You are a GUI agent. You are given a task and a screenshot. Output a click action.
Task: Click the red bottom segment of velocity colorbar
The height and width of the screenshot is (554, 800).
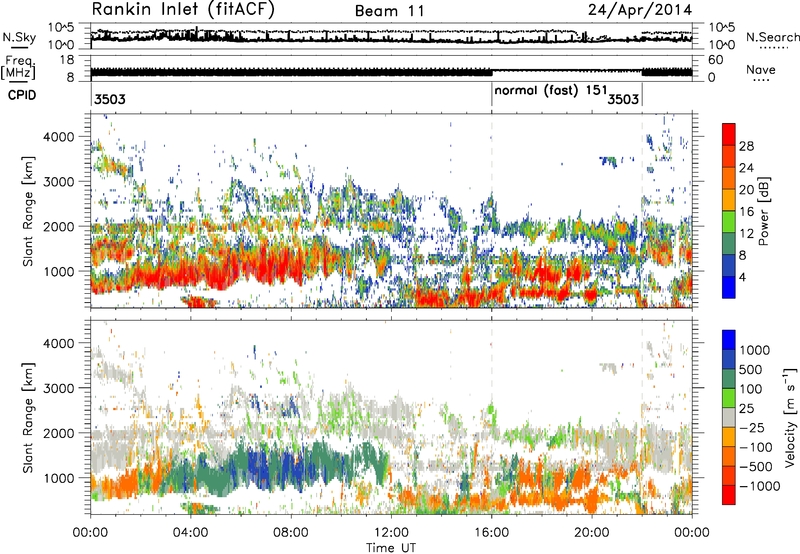pos(729,495)
